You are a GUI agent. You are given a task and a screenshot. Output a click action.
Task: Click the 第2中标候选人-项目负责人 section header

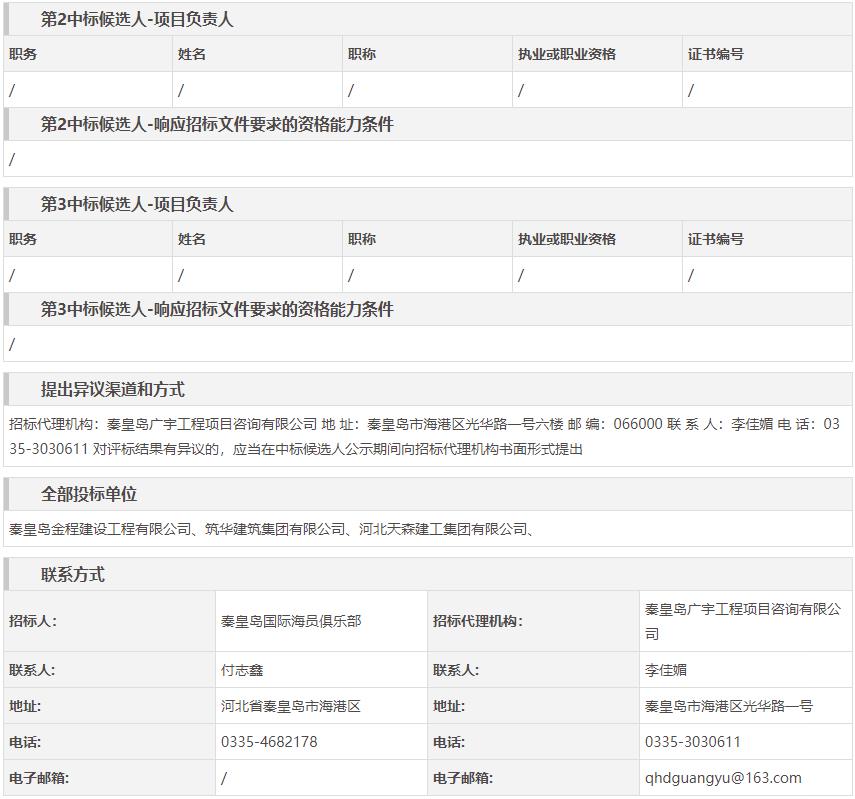pyautogui.click(x=137, y=19)
